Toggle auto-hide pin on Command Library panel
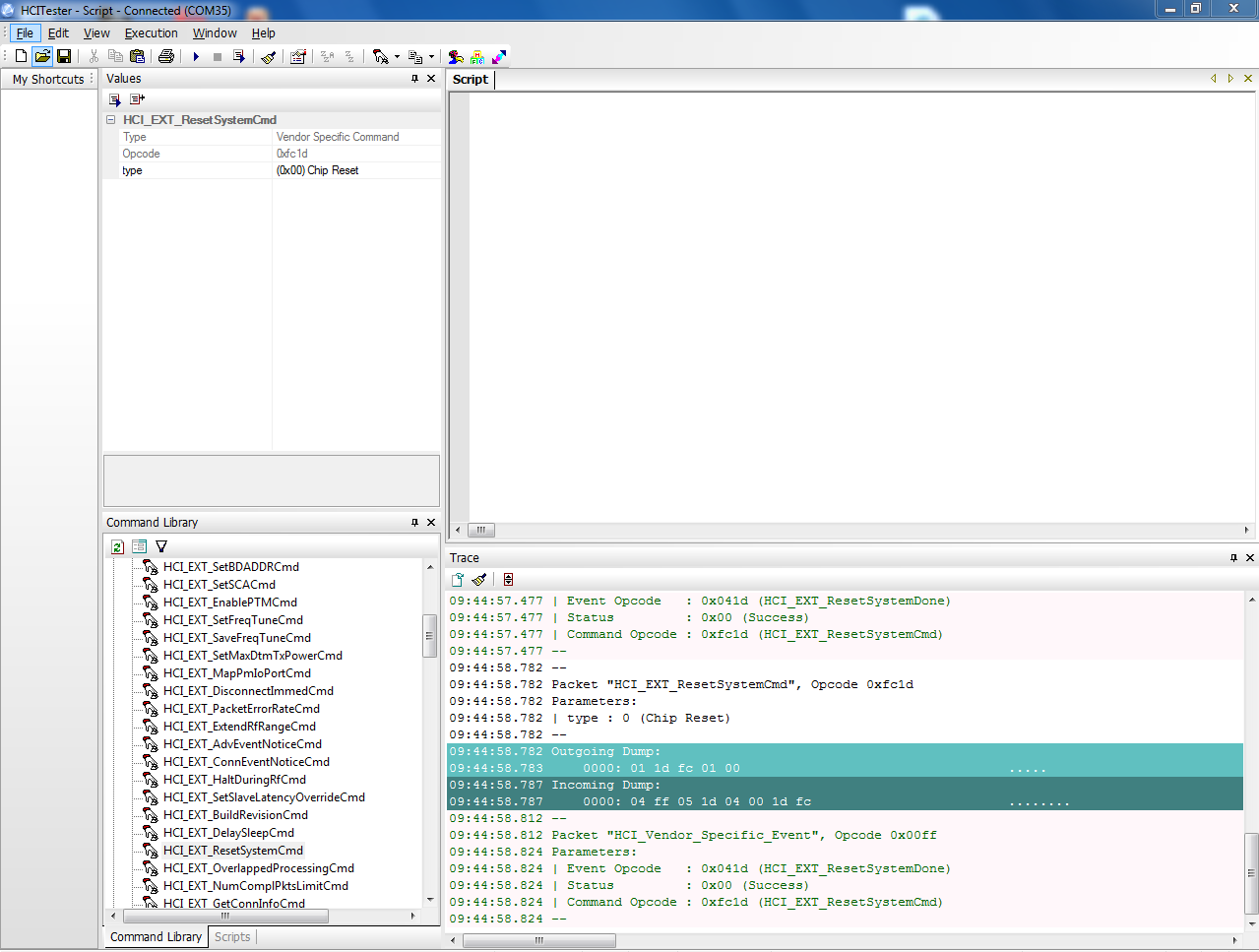 414,523
